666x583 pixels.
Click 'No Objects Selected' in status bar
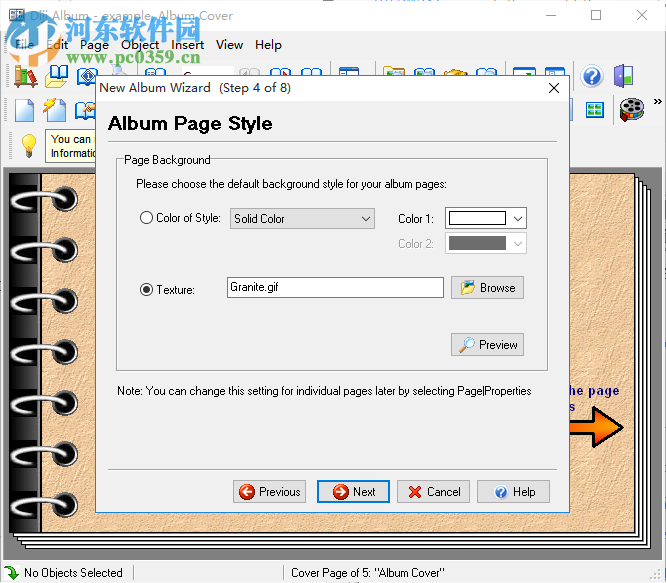(73, 573)
